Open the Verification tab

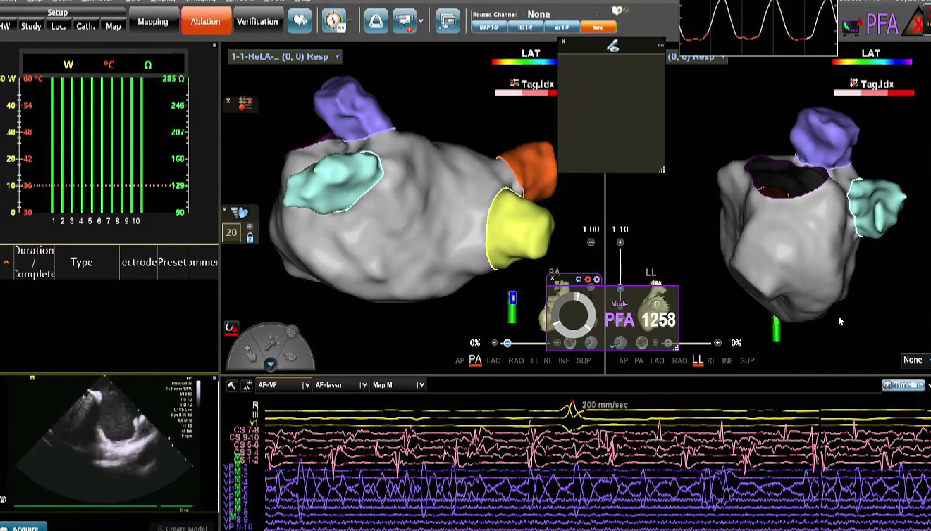[258, 20]
